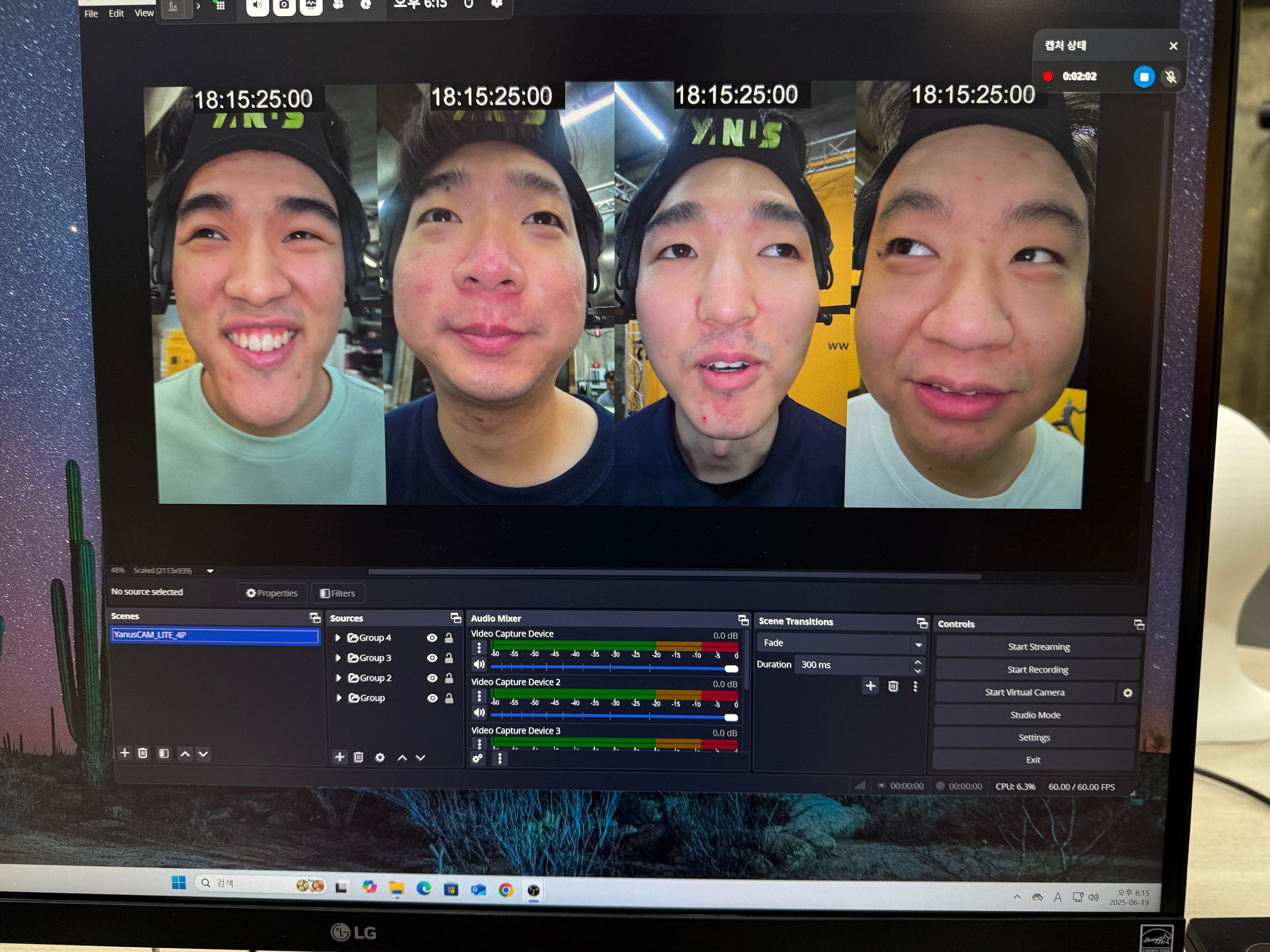Open the View menu

point(144,13)
